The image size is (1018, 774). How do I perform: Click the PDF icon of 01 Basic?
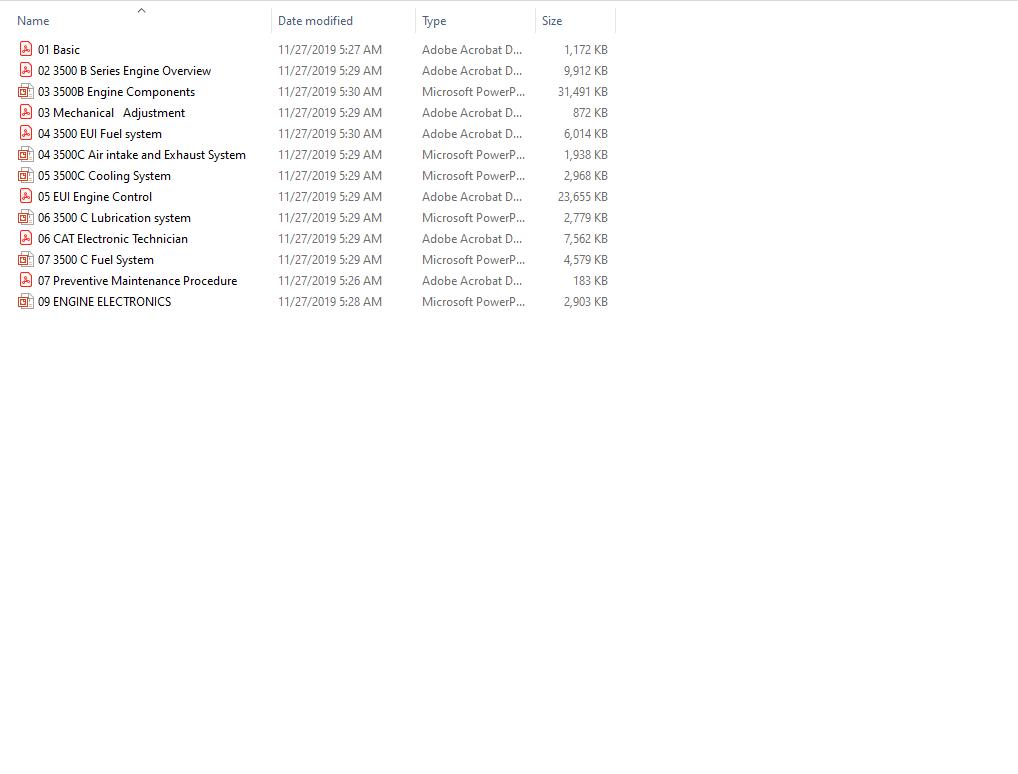[x=25, y=49]
